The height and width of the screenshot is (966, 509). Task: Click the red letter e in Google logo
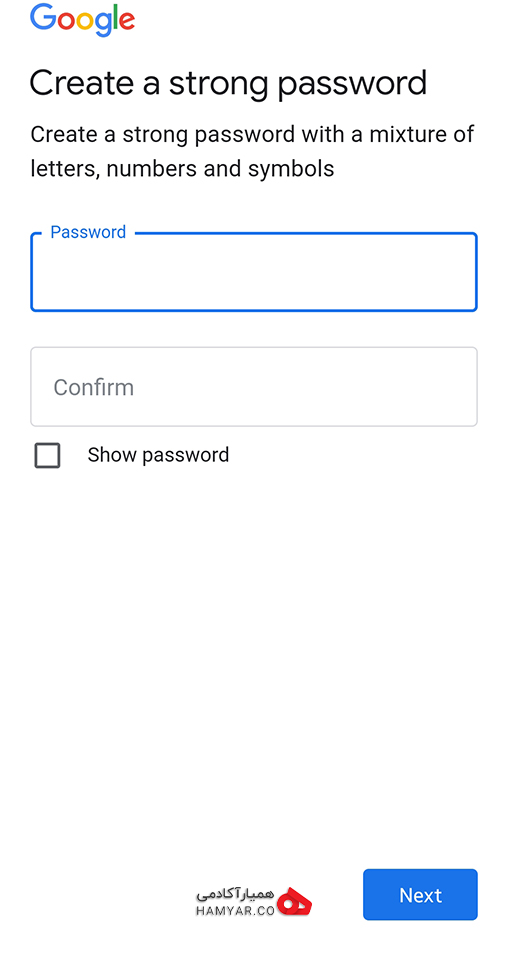[x=126, y=20]
